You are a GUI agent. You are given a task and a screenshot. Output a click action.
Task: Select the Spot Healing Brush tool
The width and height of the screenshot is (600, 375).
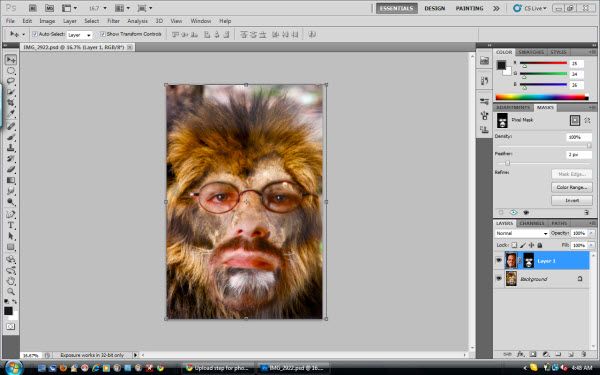(x=11, y=126)
